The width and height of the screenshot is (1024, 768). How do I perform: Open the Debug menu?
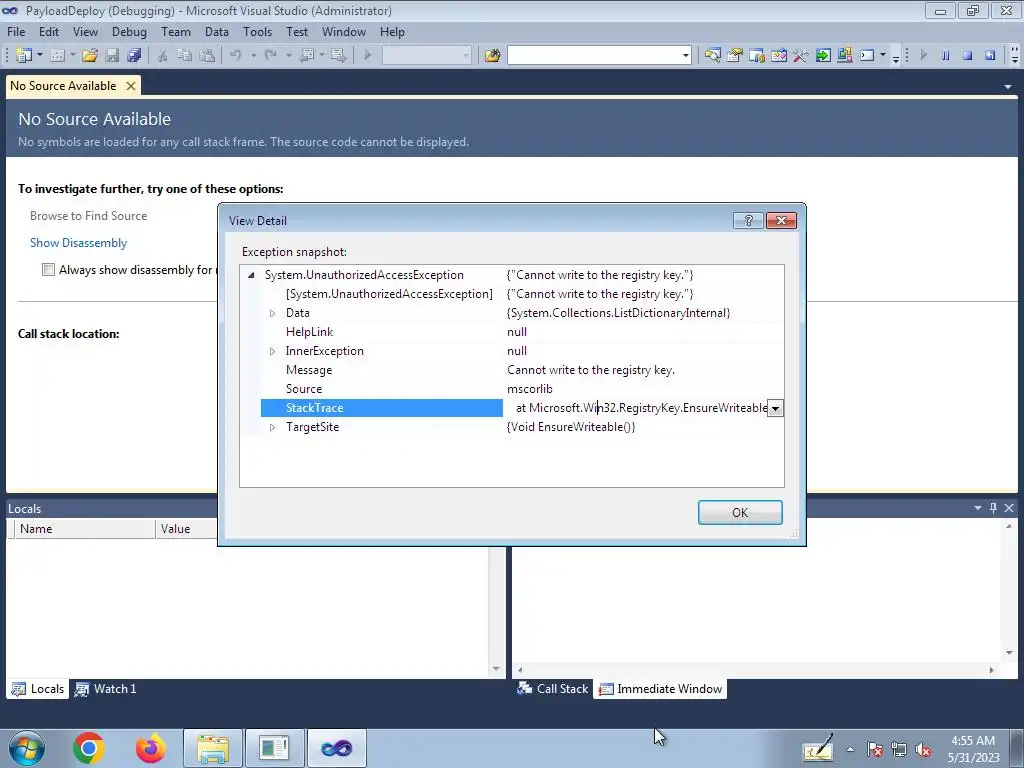coord(129,31)
